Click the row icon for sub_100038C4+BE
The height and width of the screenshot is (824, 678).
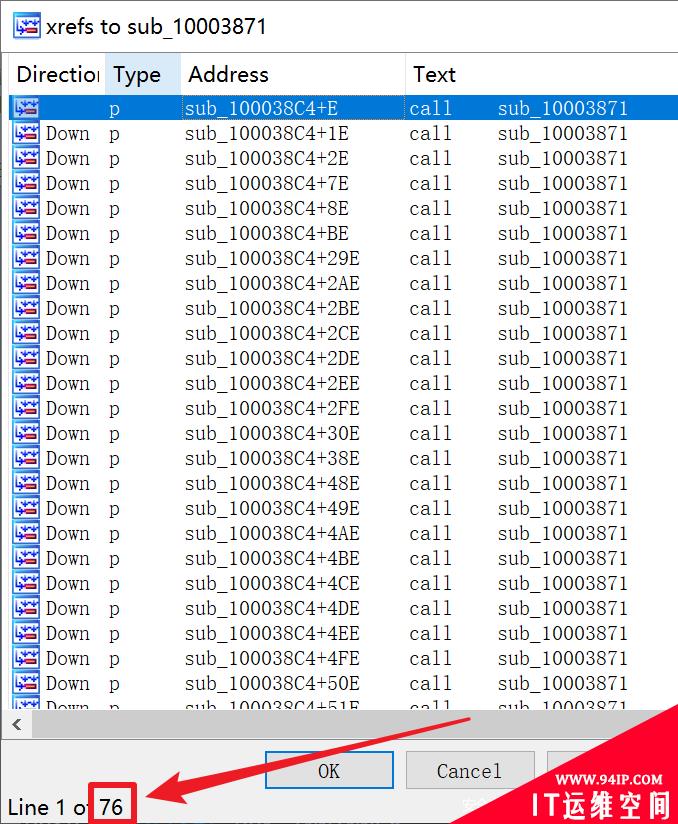[x=27, y=233]
